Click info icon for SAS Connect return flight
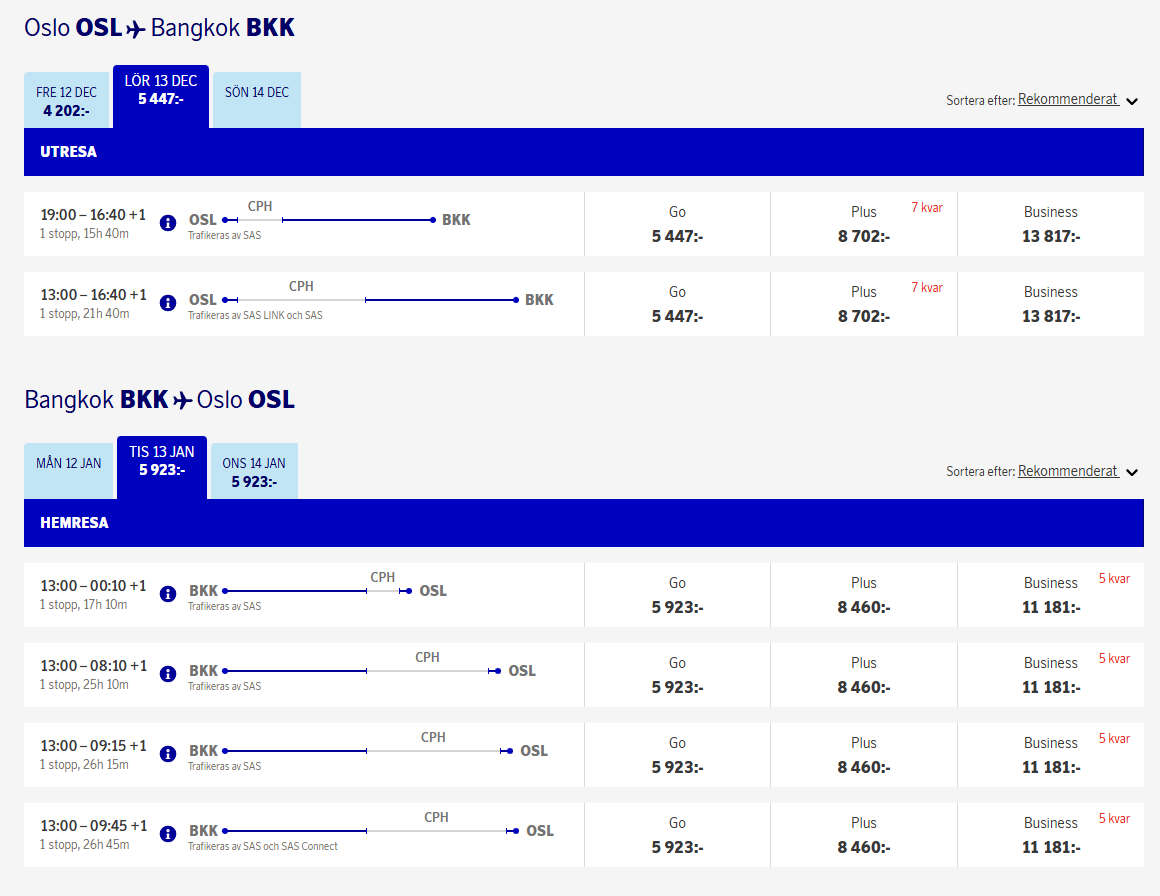The height and width of the screenshot is (896, 1160). [168, 833]
